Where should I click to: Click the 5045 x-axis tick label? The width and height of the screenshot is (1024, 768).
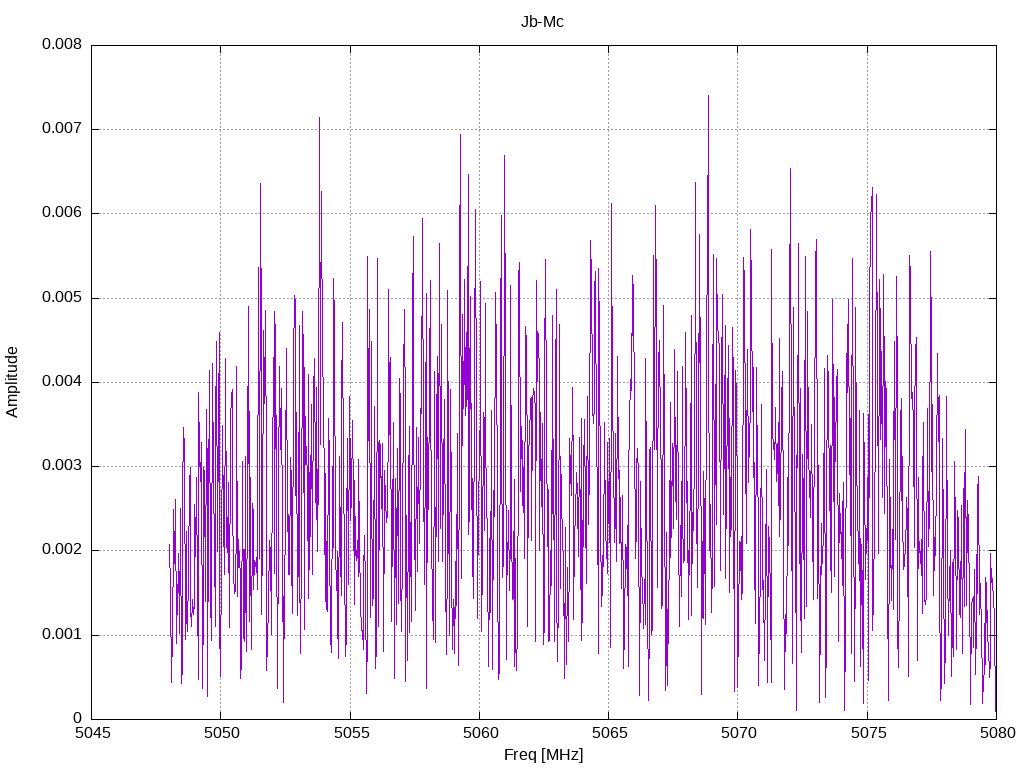[92, 733]
